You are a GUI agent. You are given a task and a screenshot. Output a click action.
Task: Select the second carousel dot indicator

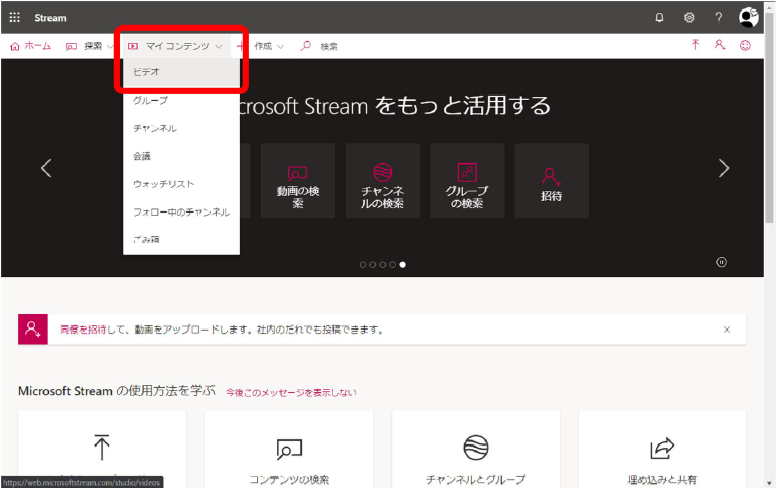(373, 265)
